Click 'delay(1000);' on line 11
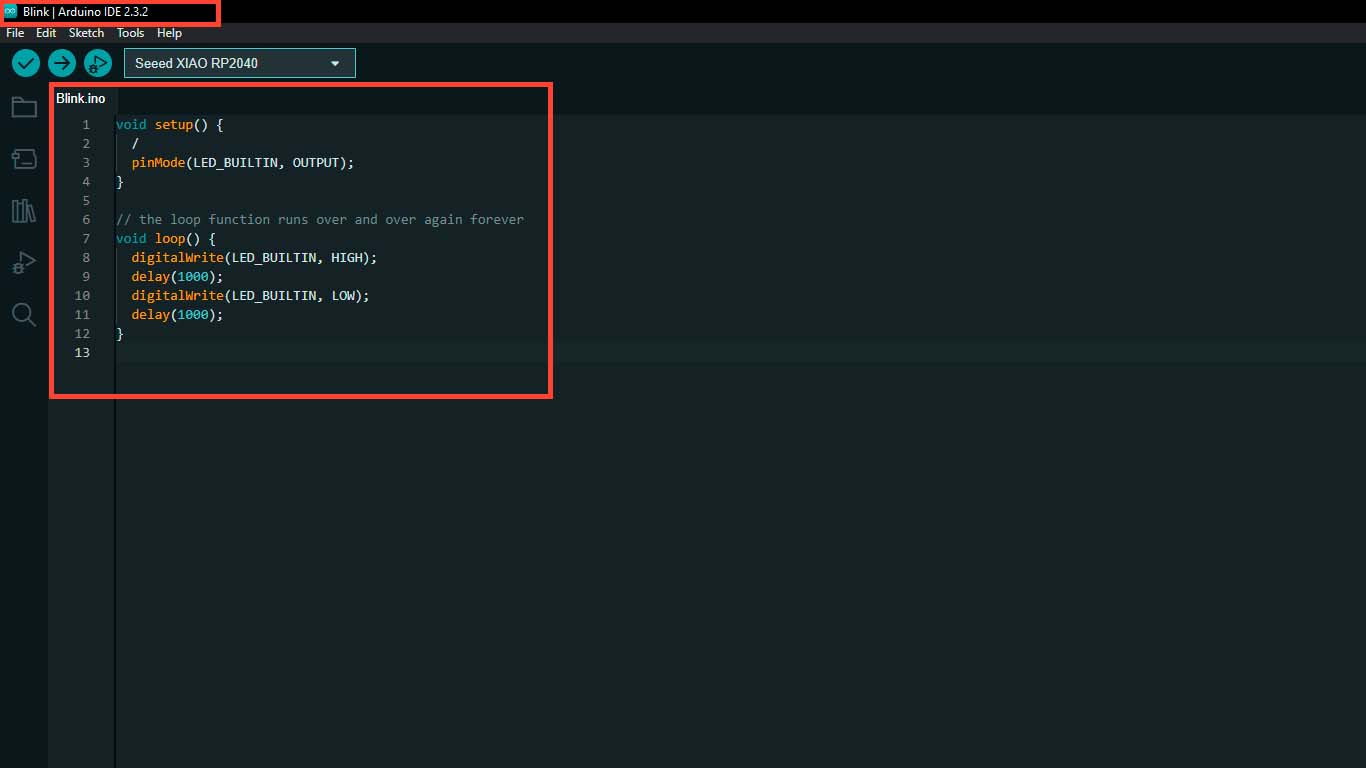1366x768 pixels. pyautogui.click(x=178, y=315)
